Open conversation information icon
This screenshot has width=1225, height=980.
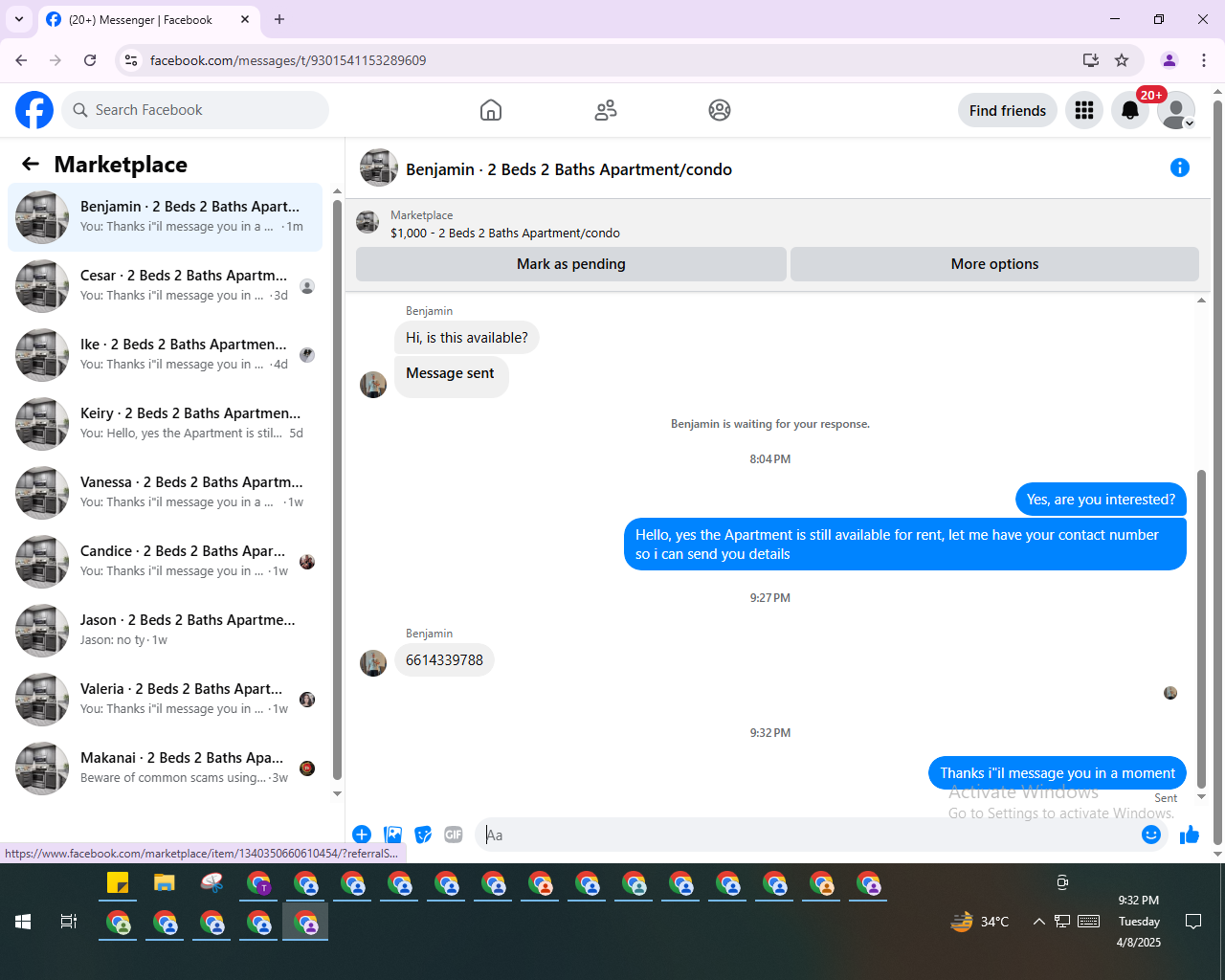tap(1180, 168)
